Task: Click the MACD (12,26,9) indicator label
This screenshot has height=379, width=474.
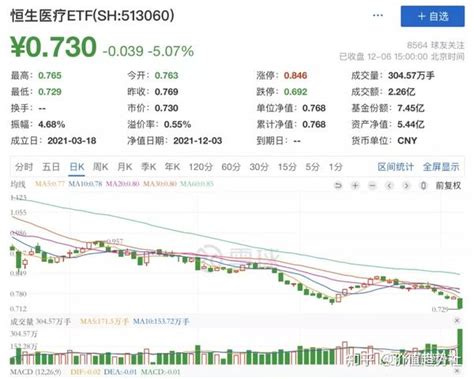Action: (36, 371)
